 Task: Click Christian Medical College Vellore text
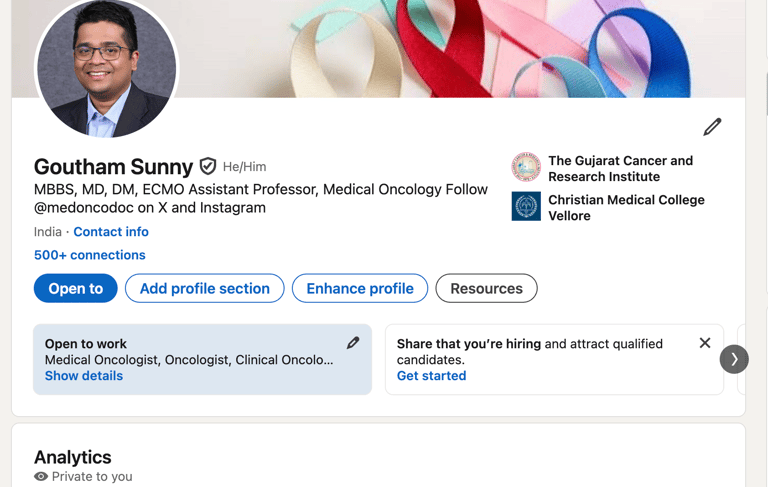click(x=626, y=208)
